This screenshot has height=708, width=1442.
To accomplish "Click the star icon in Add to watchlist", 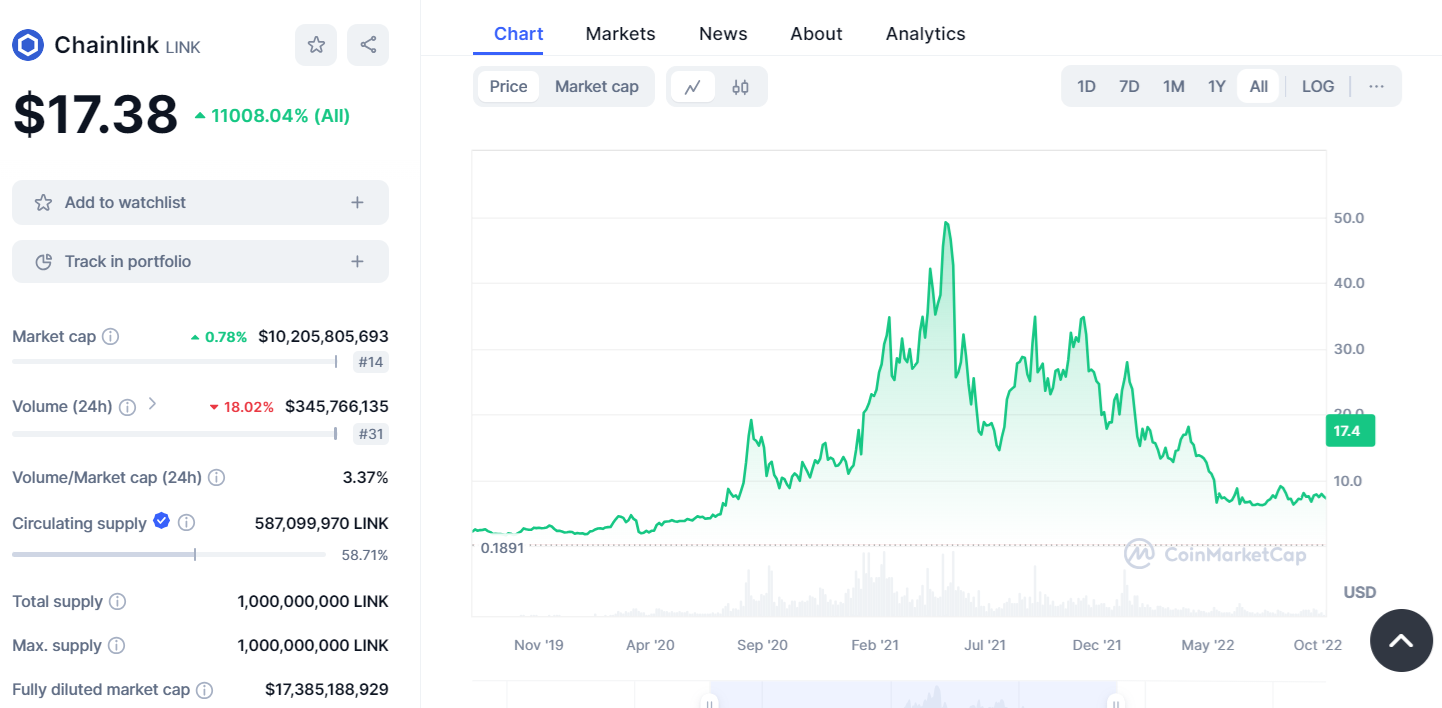I will pos(43,203).
